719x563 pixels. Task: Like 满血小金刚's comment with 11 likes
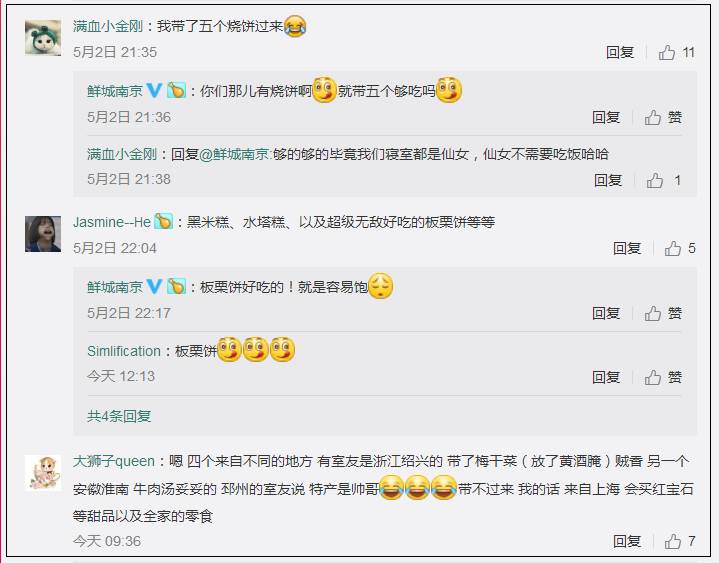click(x=667, y=52)
